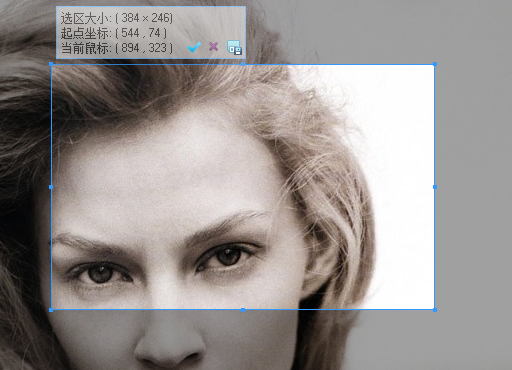Click the save screenshot icon
The width and height of the screenshot is (512, 370).
(234, 48)
